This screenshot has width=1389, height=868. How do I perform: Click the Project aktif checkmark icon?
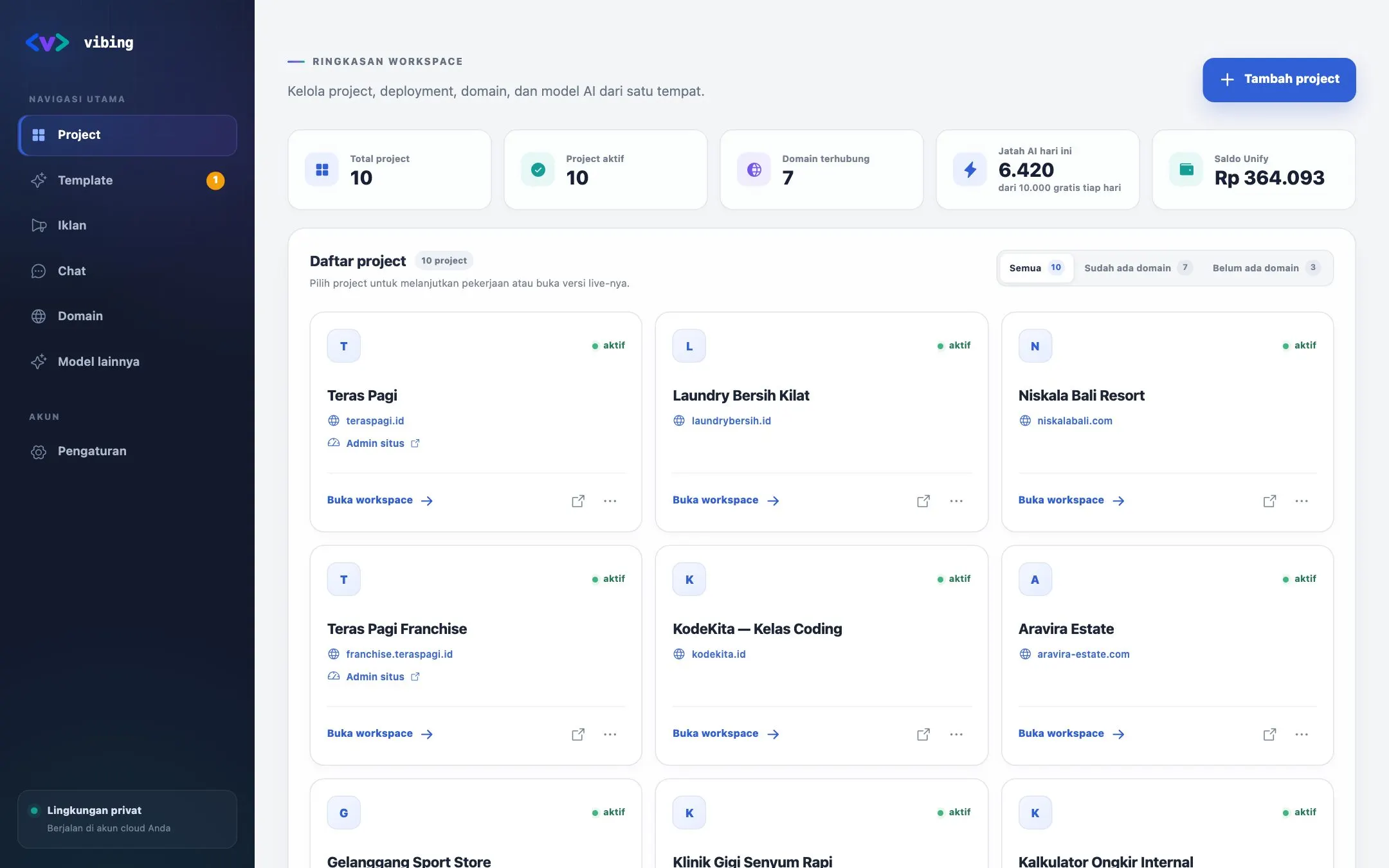point(538,170)
